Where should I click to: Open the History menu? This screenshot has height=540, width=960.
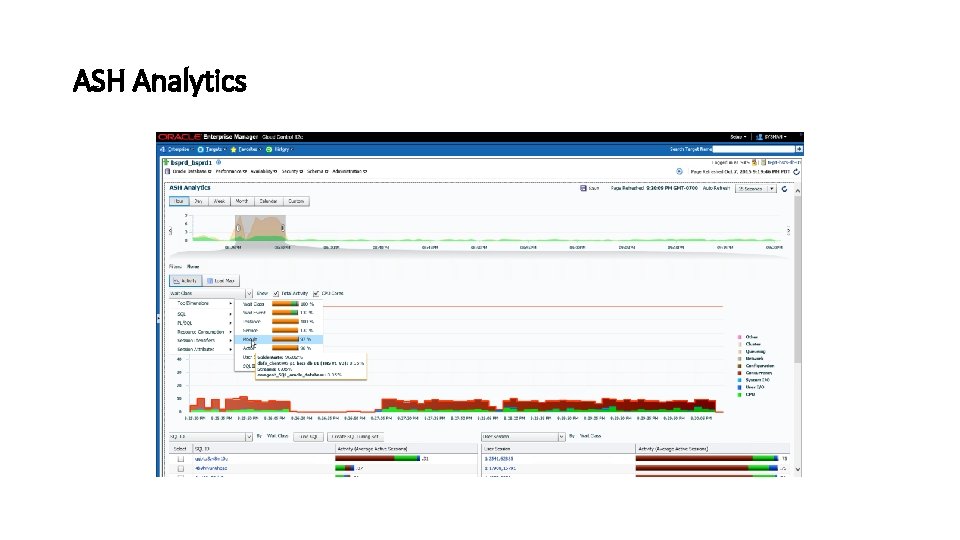(x=279, y=149)
